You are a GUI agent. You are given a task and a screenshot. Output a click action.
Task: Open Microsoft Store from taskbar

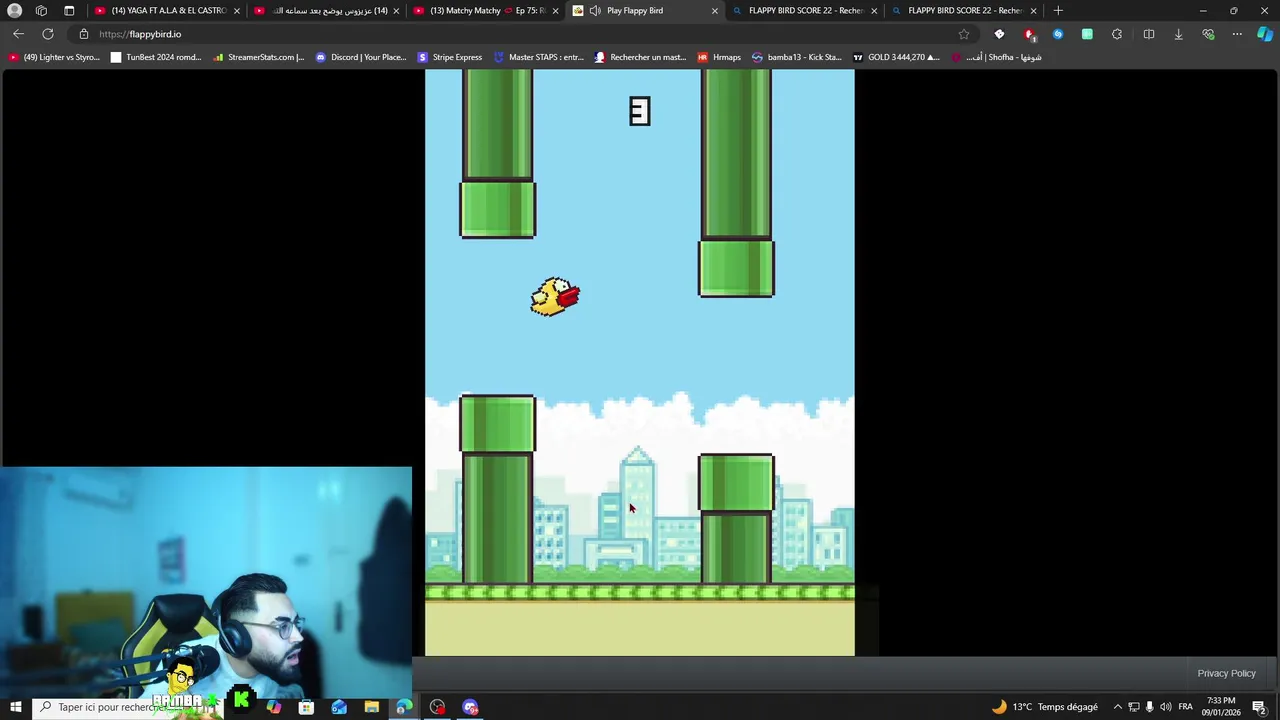(306, 707)
